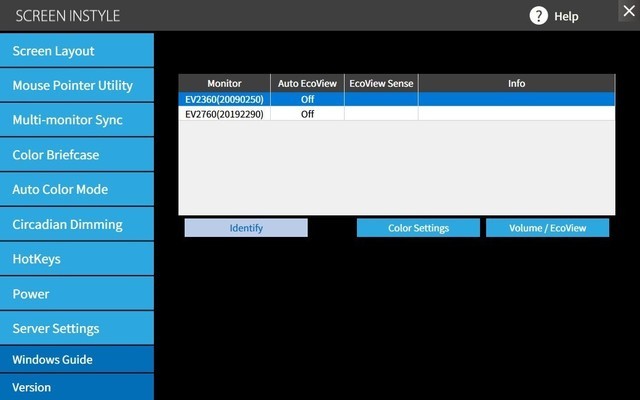This screenshot has height=400, width=640.
Task: Select the Power menu item
Action: pyautogui.click(x=77, y=294)
